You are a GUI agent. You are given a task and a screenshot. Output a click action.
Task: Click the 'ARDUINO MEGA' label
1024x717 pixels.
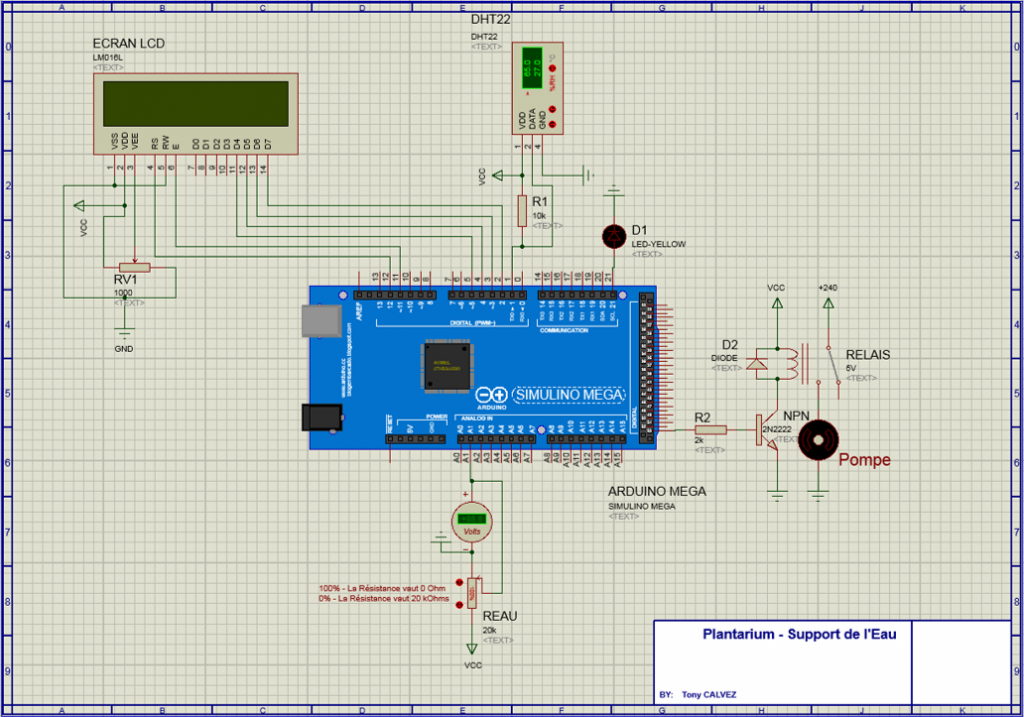[657, 491]
